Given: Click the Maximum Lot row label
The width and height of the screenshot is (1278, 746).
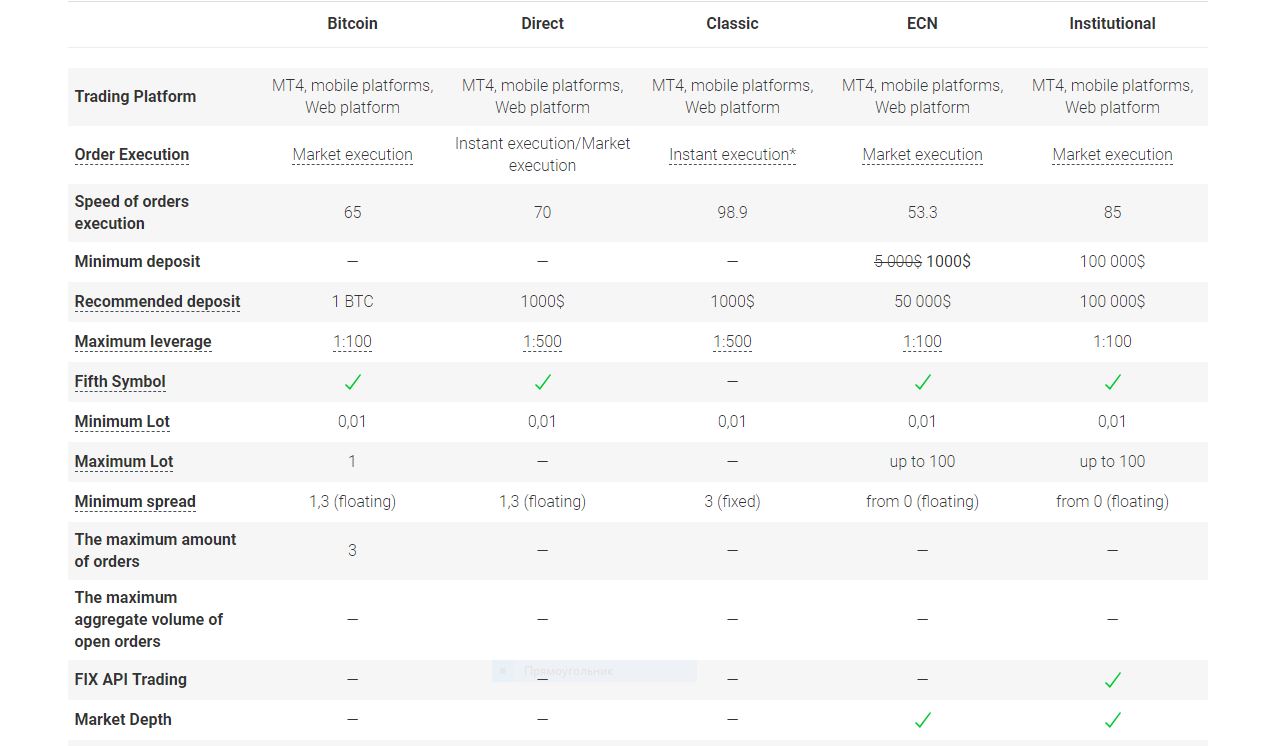Looking at the screenshot, I should tap(124, 462).
